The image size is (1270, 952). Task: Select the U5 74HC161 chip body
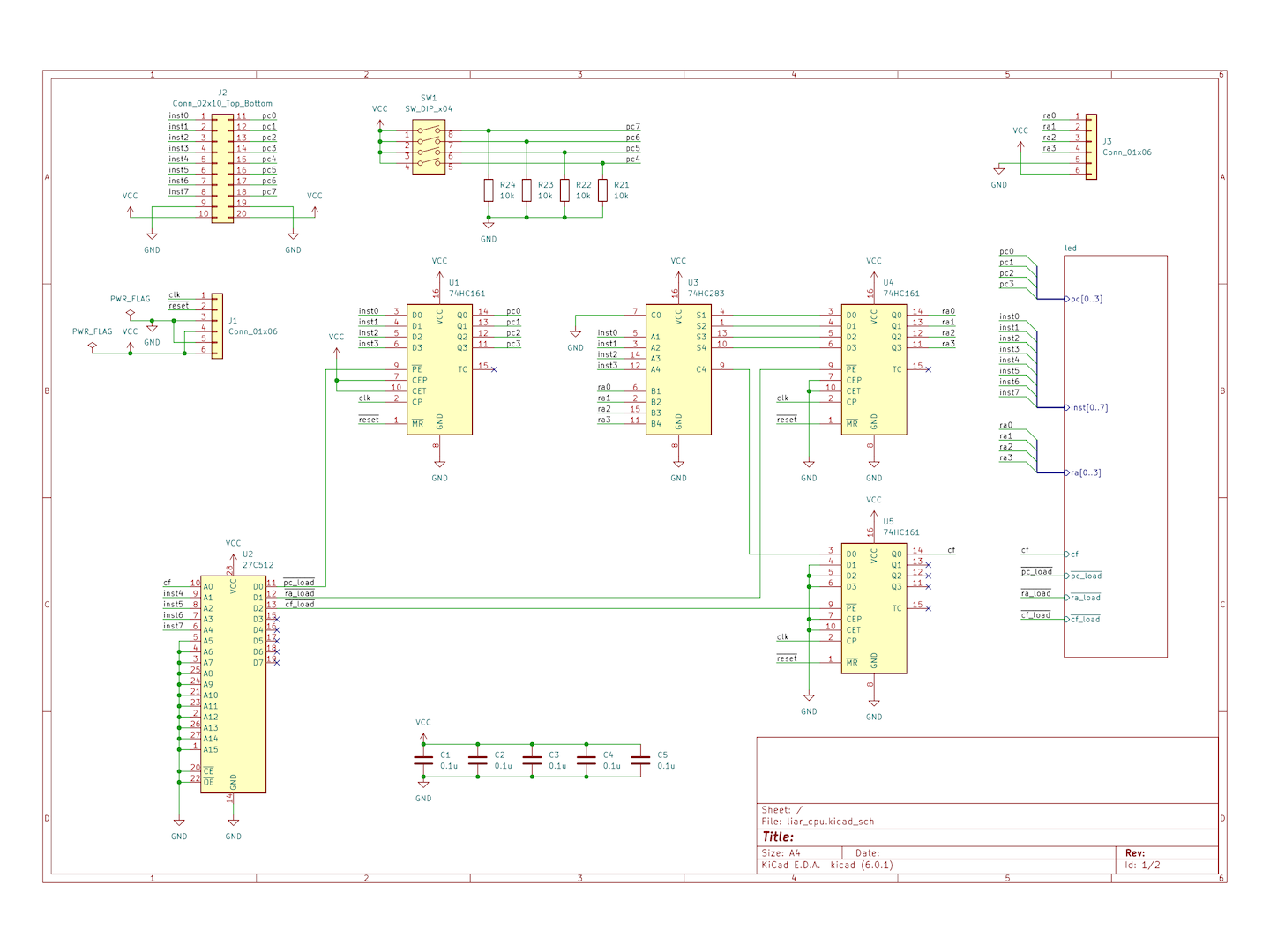[873, 607]
